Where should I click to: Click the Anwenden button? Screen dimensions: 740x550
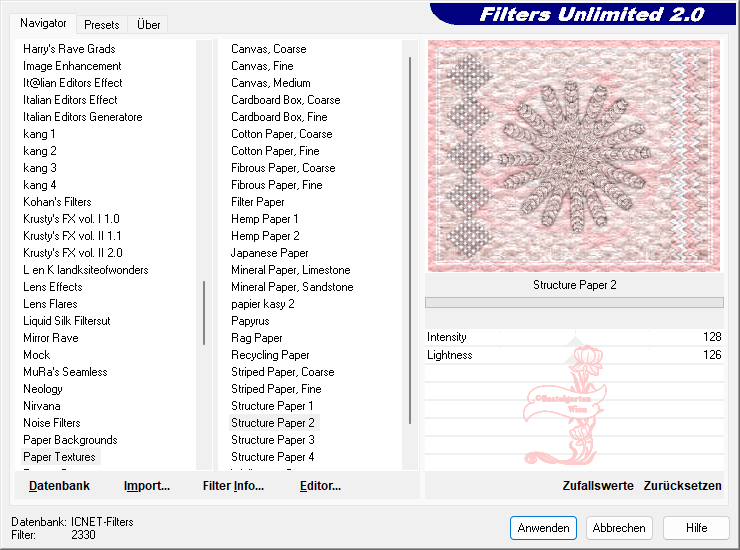[x=543, y=528]
